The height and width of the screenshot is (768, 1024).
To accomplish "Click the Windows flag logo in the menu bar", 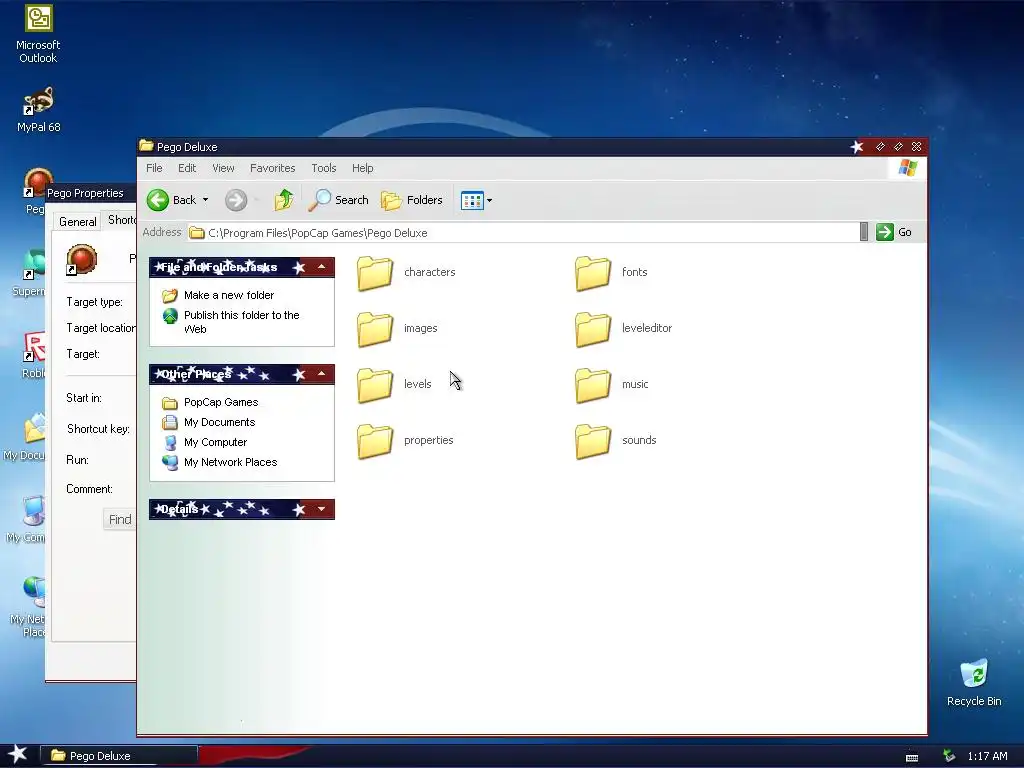I will [908, 168].
